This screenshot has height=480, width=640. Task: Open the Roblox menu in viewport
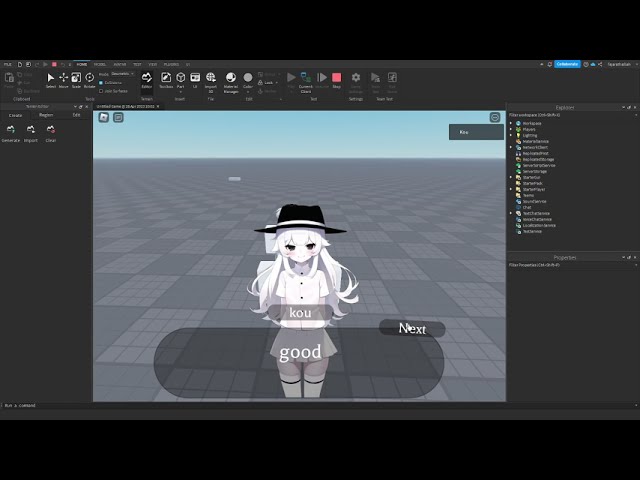(103, 117)
